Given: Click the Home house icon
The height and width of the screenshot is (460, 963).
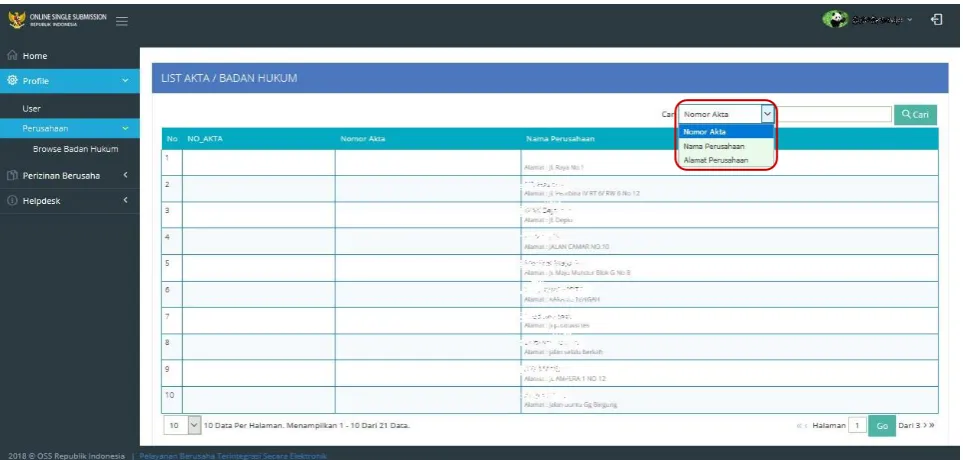Looking at the screenshot, I should point(12,56).
